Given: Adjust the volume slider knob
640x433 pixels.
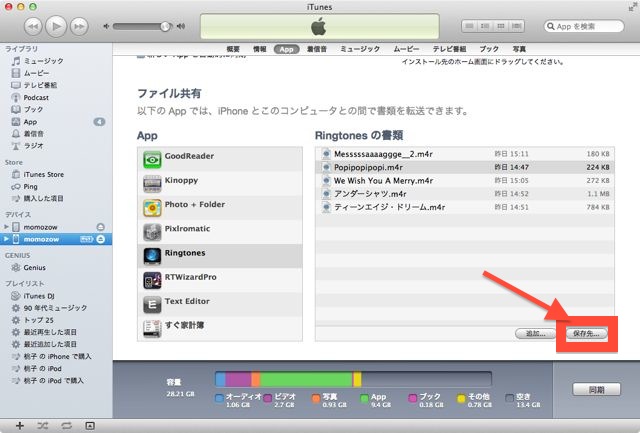Looking at the screenshot, I should coord(165,27).
